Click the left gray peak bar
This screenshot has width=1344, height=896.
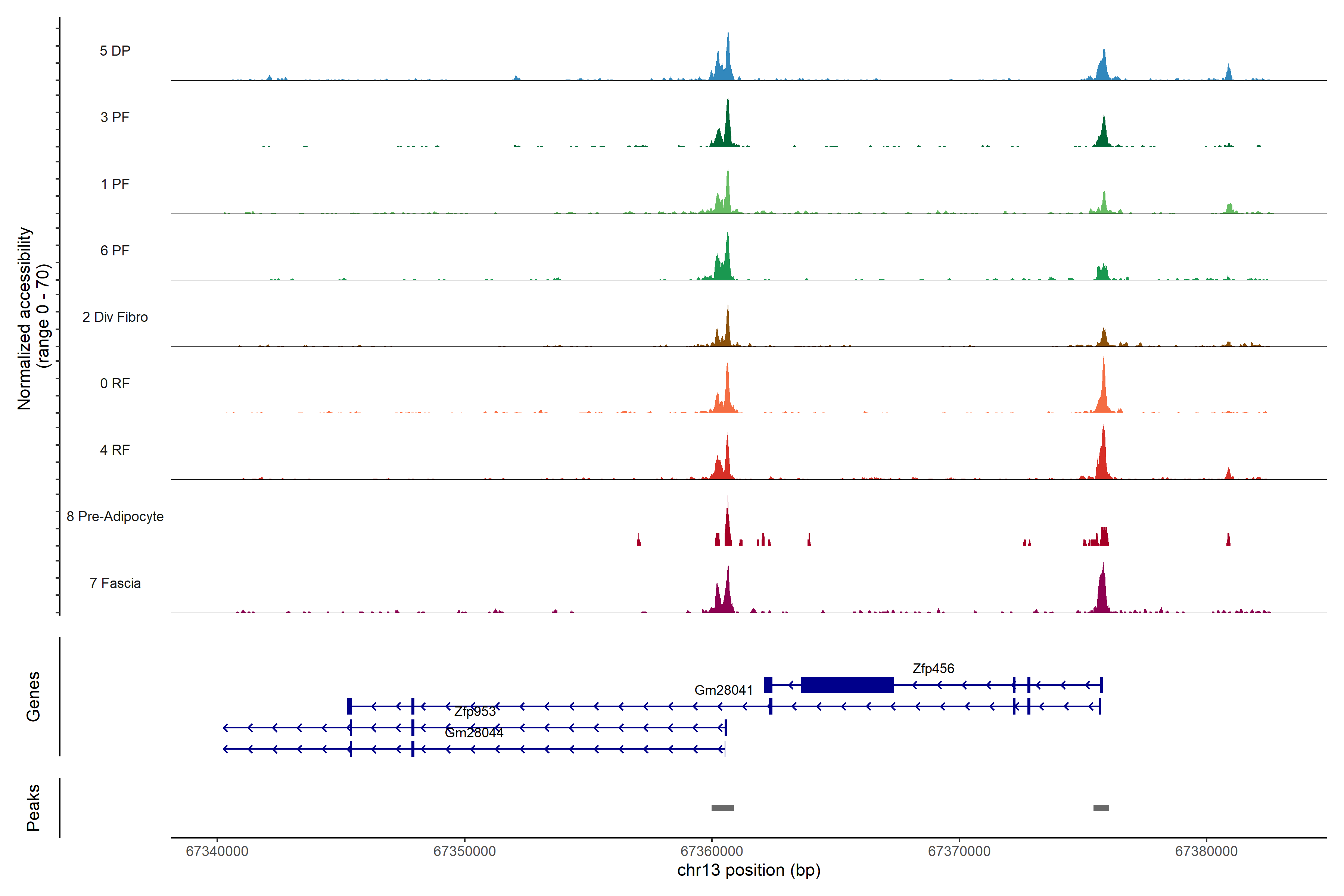(x=722, y=808)
